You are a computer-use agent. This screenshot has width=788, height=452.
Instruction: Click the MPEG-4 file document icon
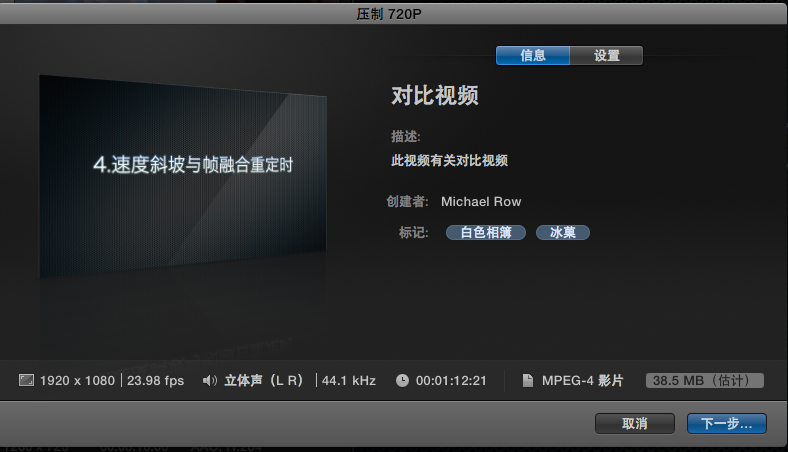pyautogui.click(x=527, y=381)
